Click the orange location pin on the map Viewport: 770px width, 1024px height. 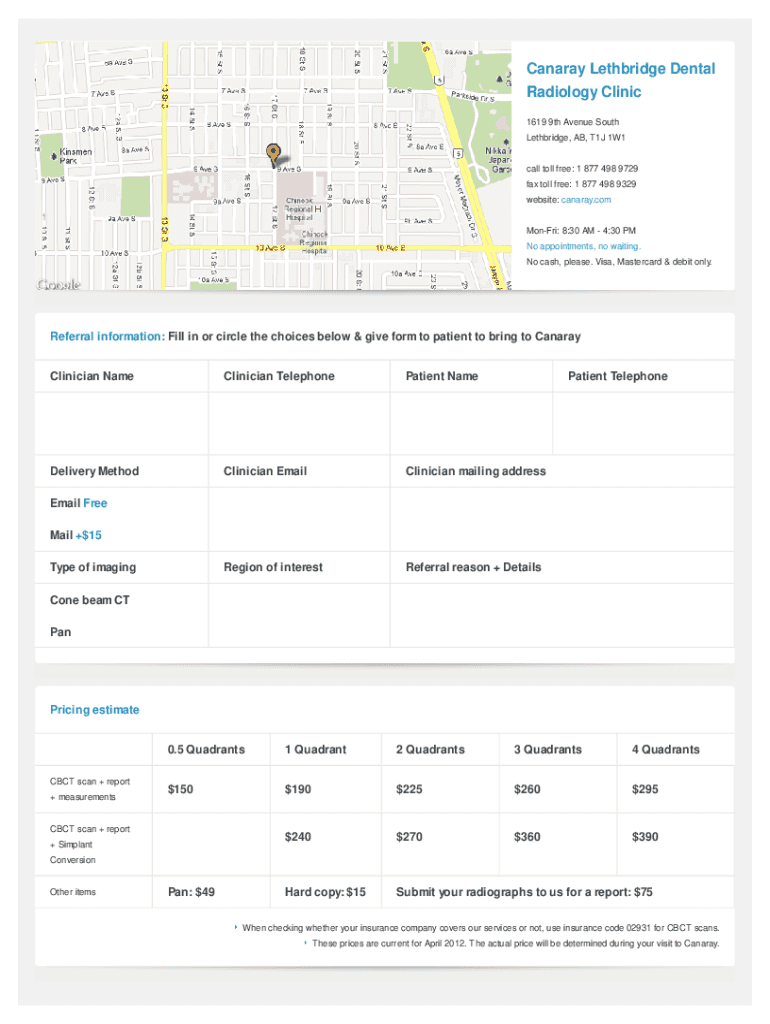tap(272, 153)
